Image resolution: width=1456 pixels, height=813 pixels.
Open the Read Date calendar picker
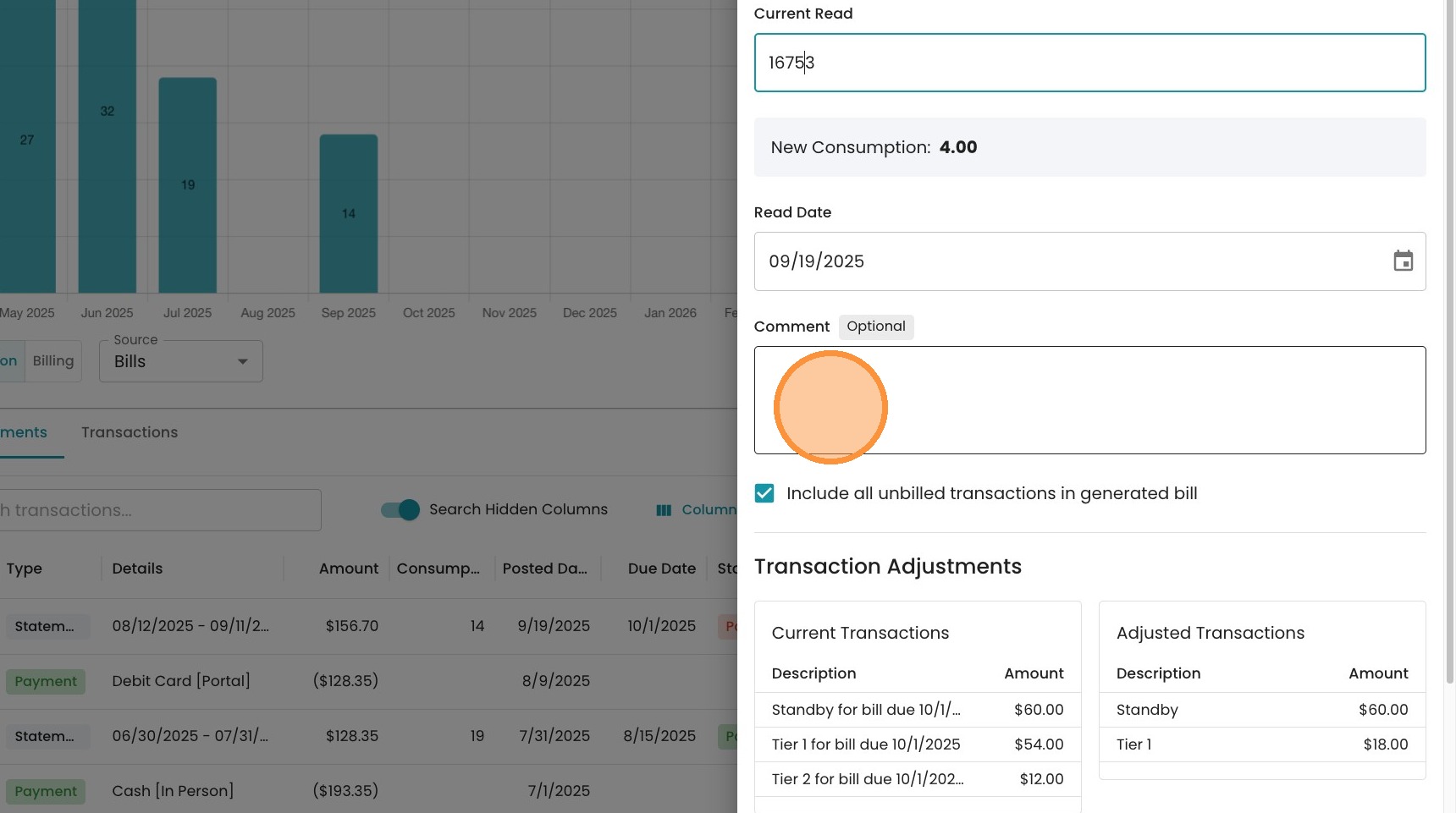[x=1403, y=261]
